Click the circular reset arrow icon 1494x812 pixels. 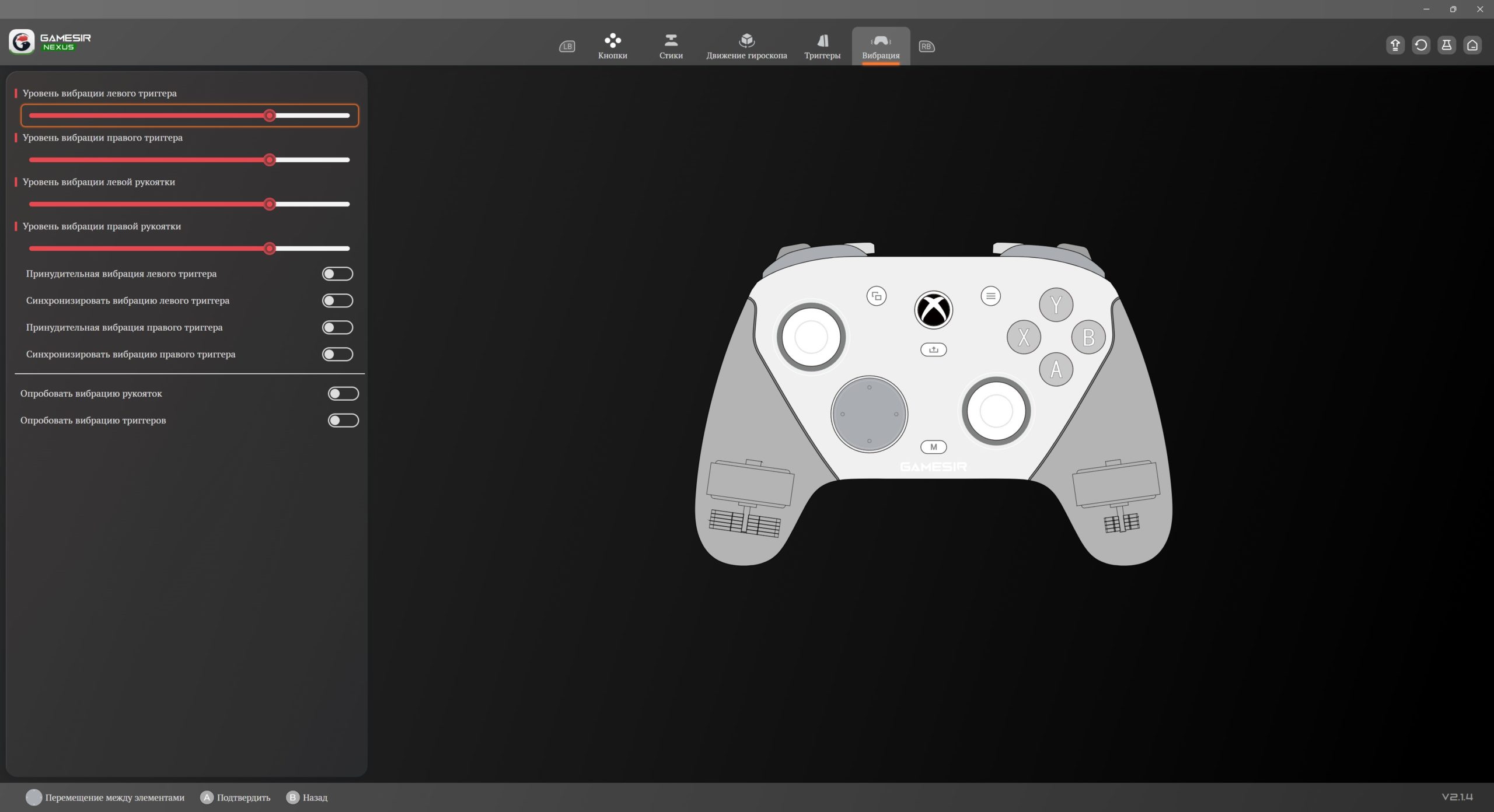click(1421, 45)
